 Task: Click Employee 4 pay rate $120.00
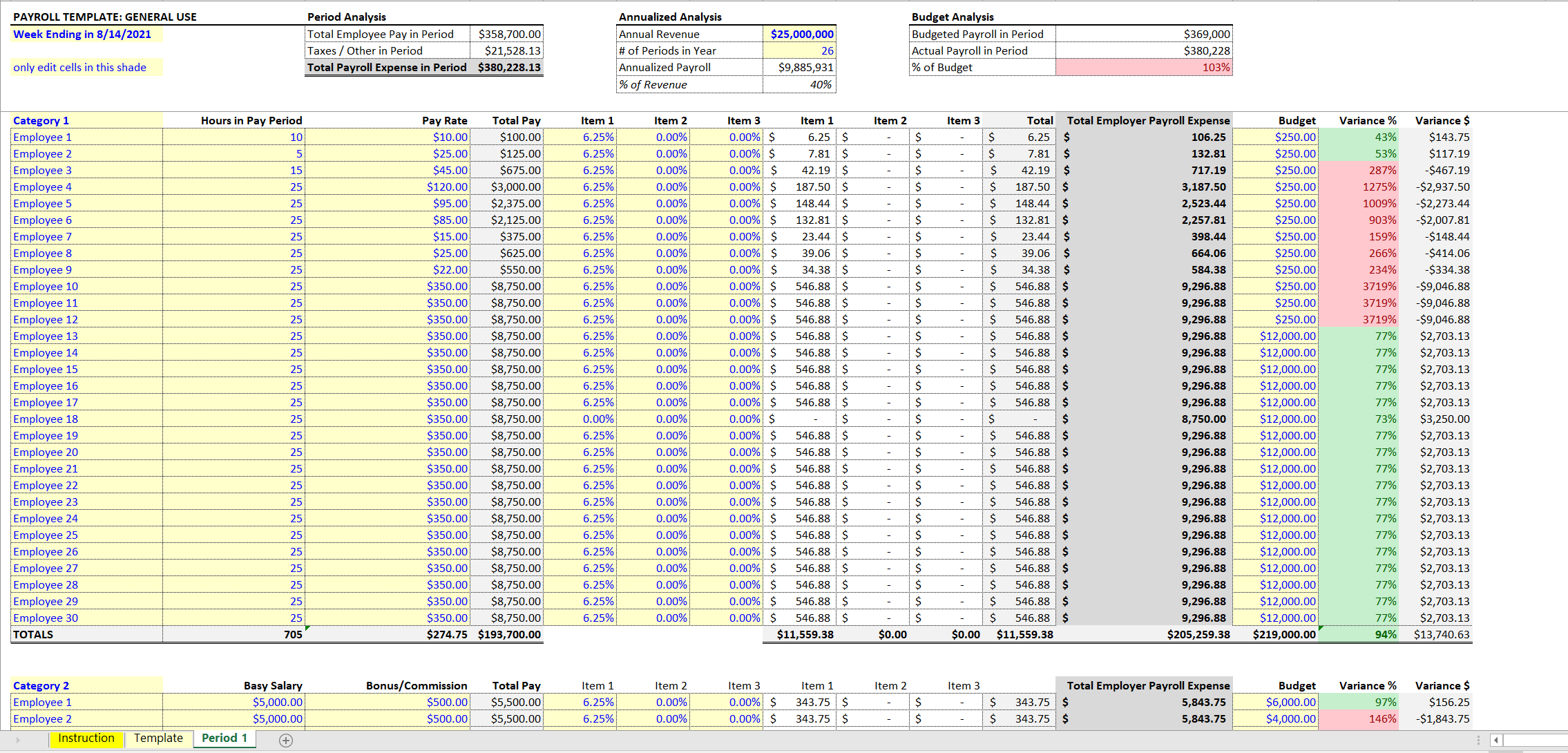click(x=387, y=187)
